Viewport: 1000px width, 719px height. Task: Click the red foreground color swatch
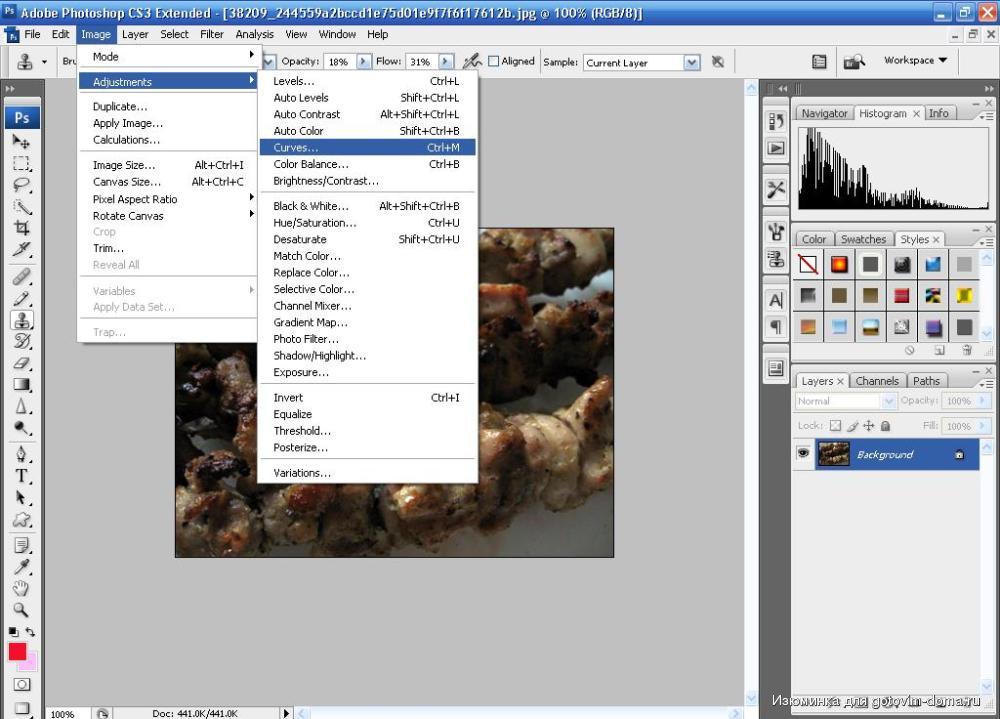[x=17, y=651]
